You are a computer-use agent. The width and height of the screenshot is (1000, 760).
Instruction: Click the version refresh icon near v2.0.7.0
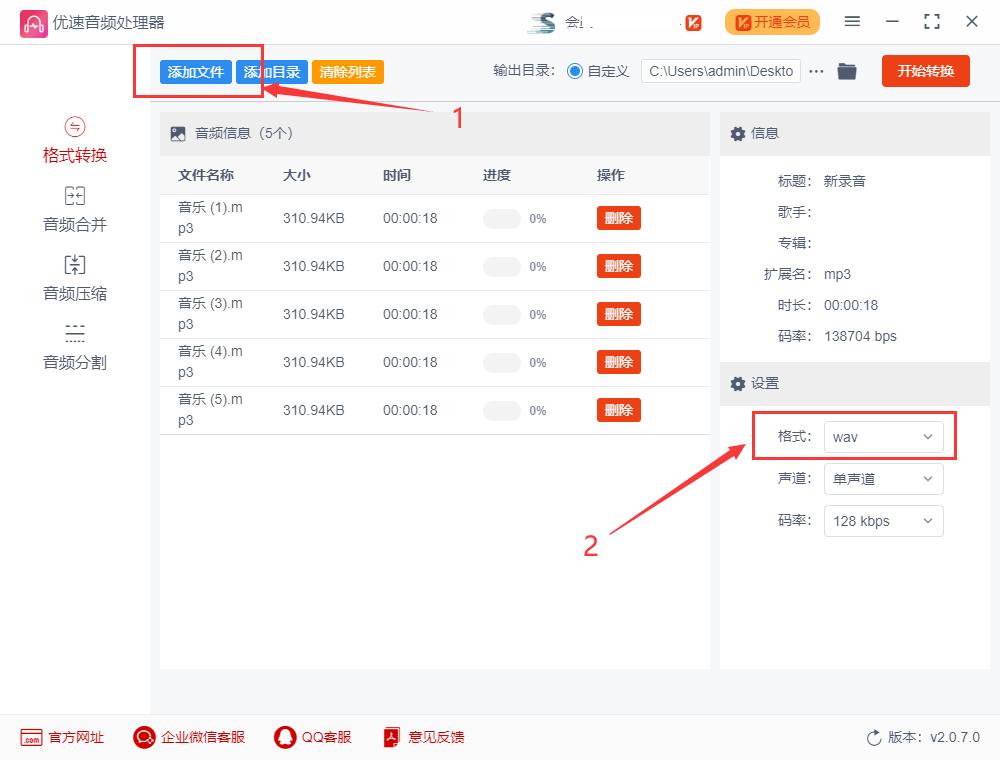874,737
